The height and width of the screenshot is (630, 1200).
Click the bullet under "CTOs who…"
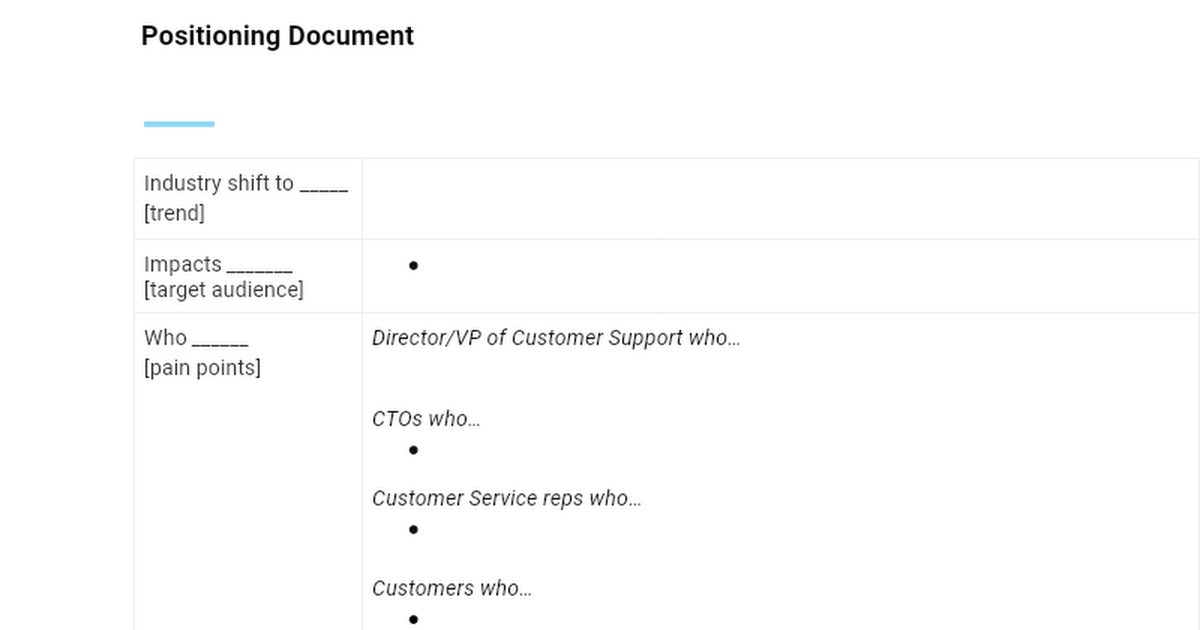pyautogui.click(x=413, y=450)
